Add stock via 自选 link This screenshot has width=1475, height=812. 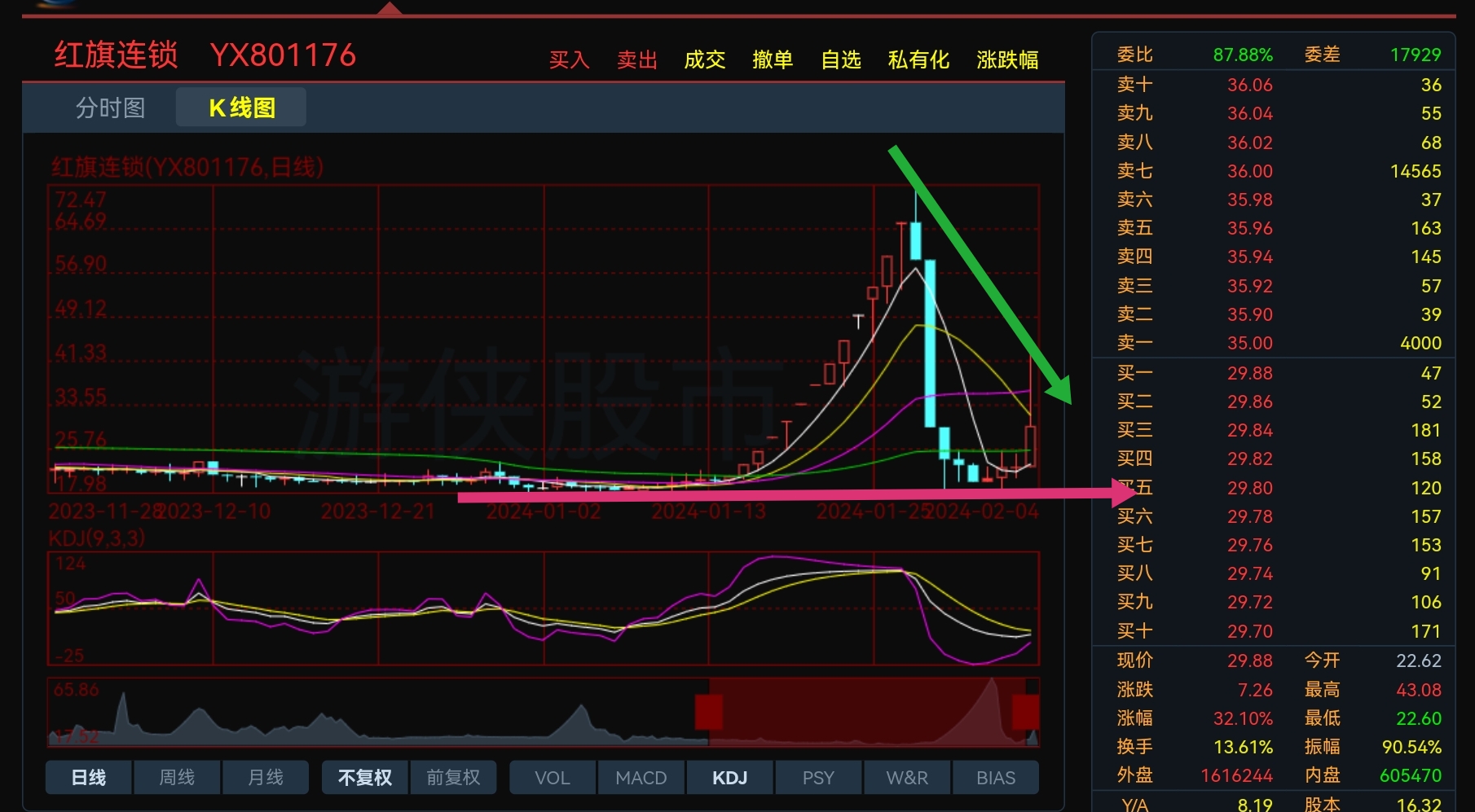click(x=841, y=59)
